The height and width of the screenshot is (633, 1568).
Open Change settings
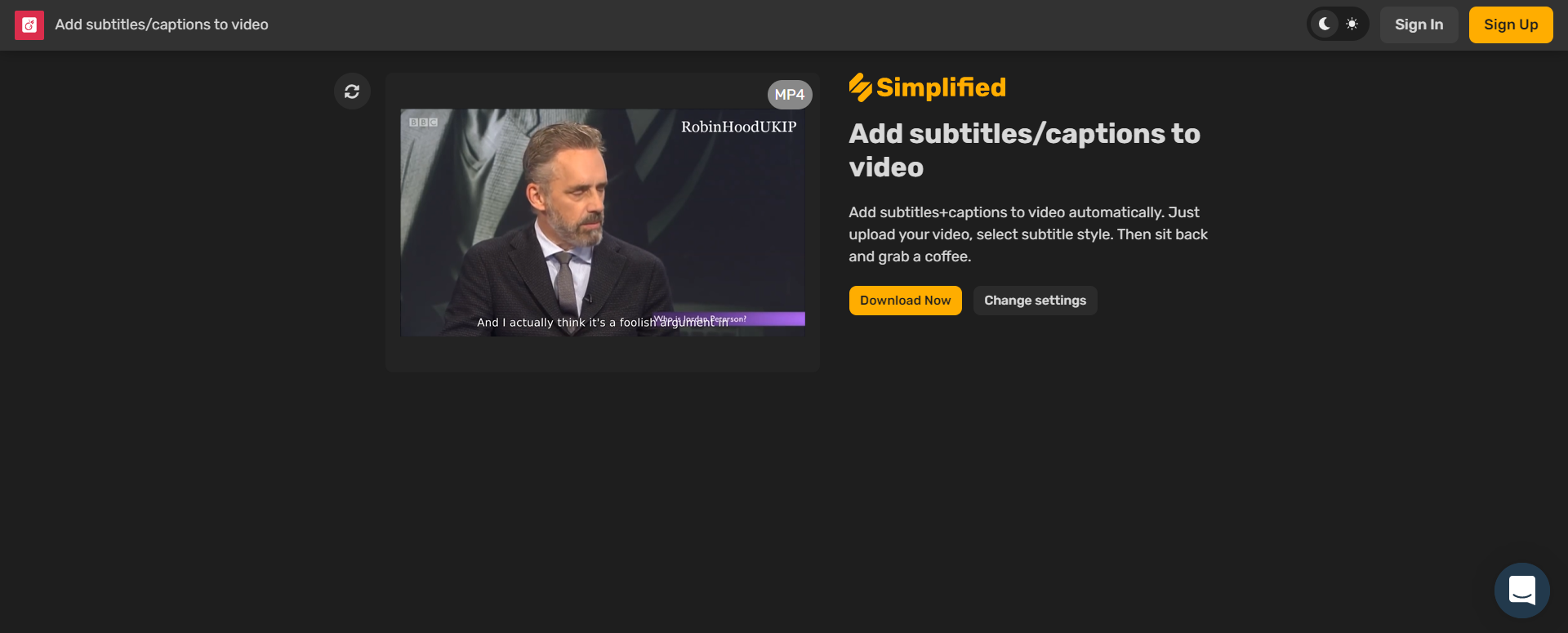(x=1035, y=301)
